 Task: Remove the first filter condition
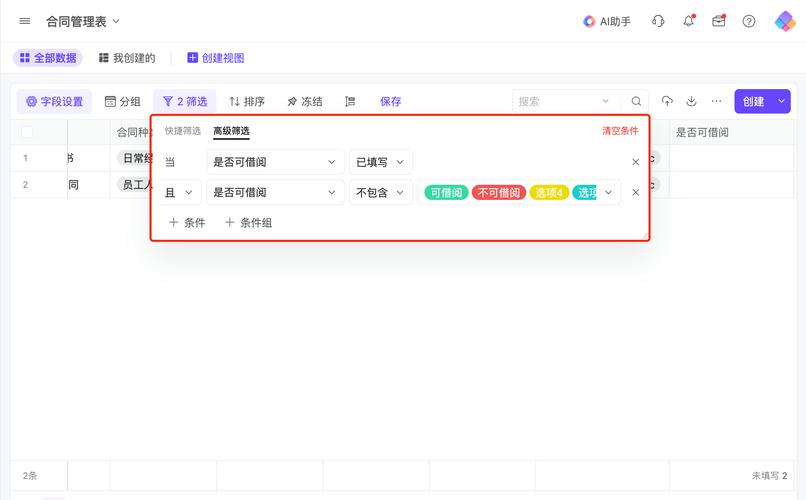[x=636, y=162]
